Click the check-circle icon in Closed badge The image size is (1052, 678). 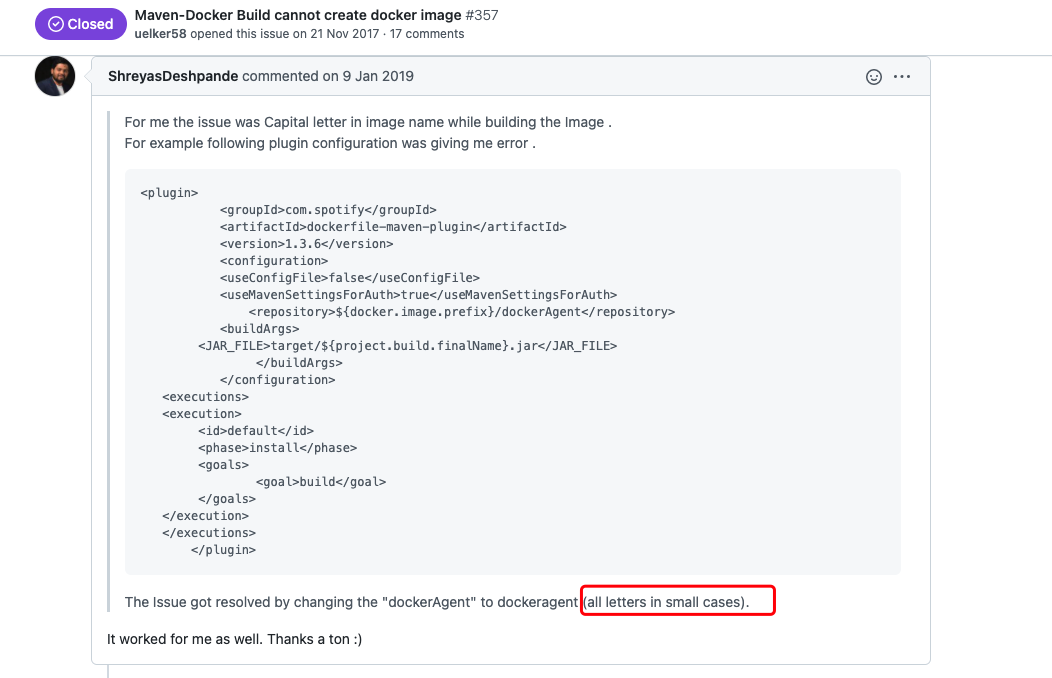[56, 24]
